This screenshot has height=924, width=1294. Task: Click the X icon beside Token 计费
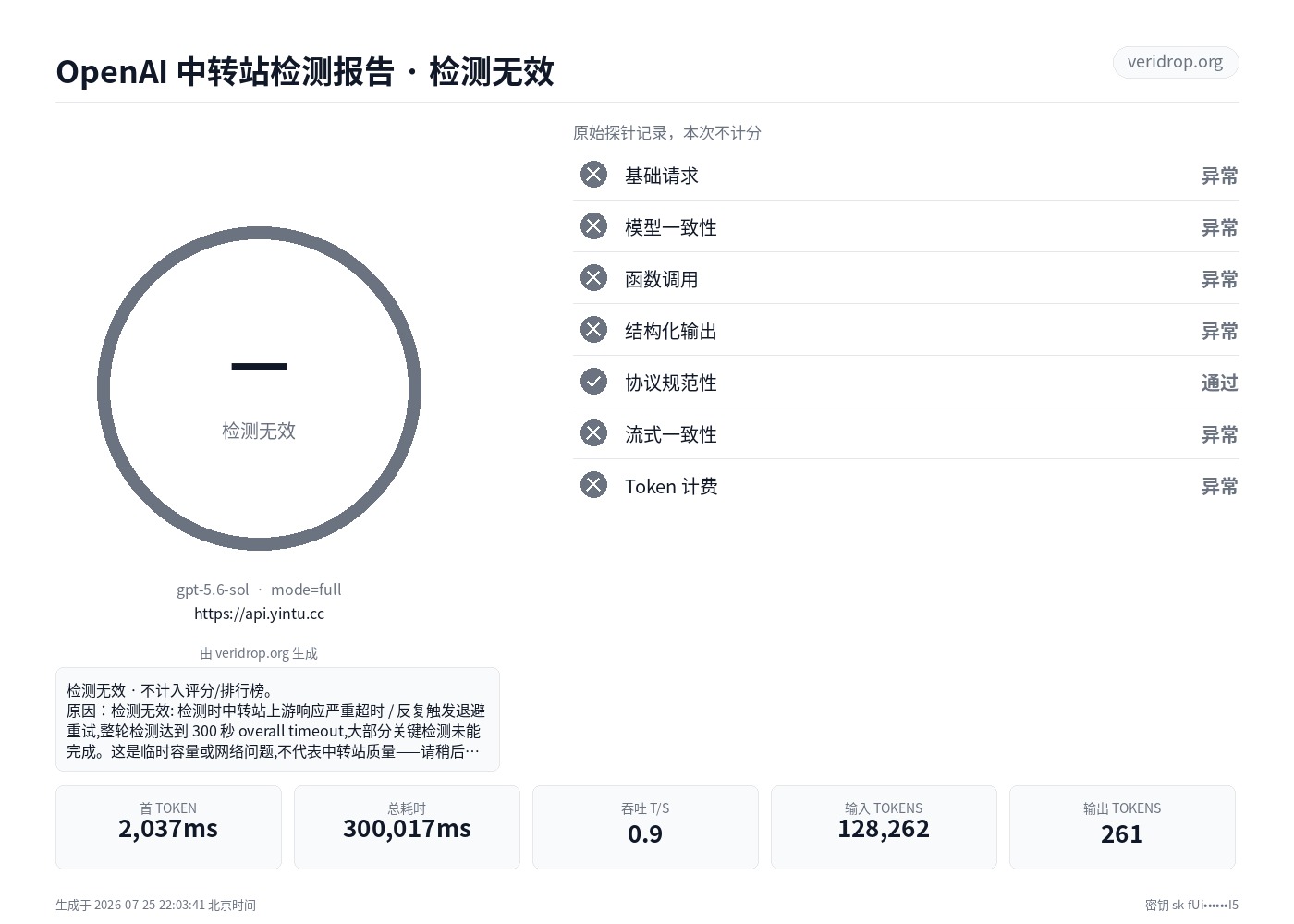point(593,485)
